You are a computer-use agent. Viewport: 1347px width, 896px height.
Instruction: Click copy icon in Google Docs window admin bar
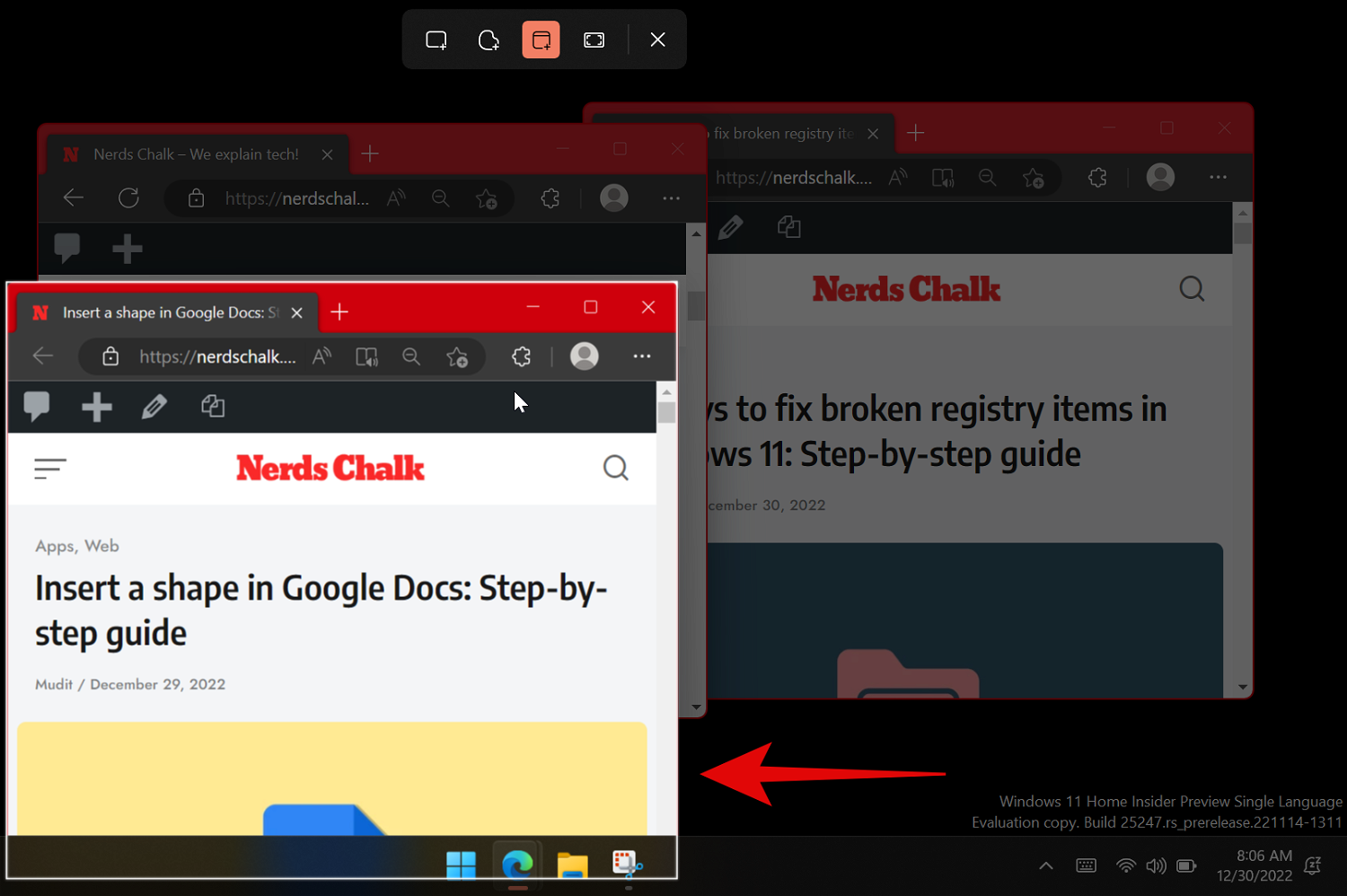pos(213,407)
